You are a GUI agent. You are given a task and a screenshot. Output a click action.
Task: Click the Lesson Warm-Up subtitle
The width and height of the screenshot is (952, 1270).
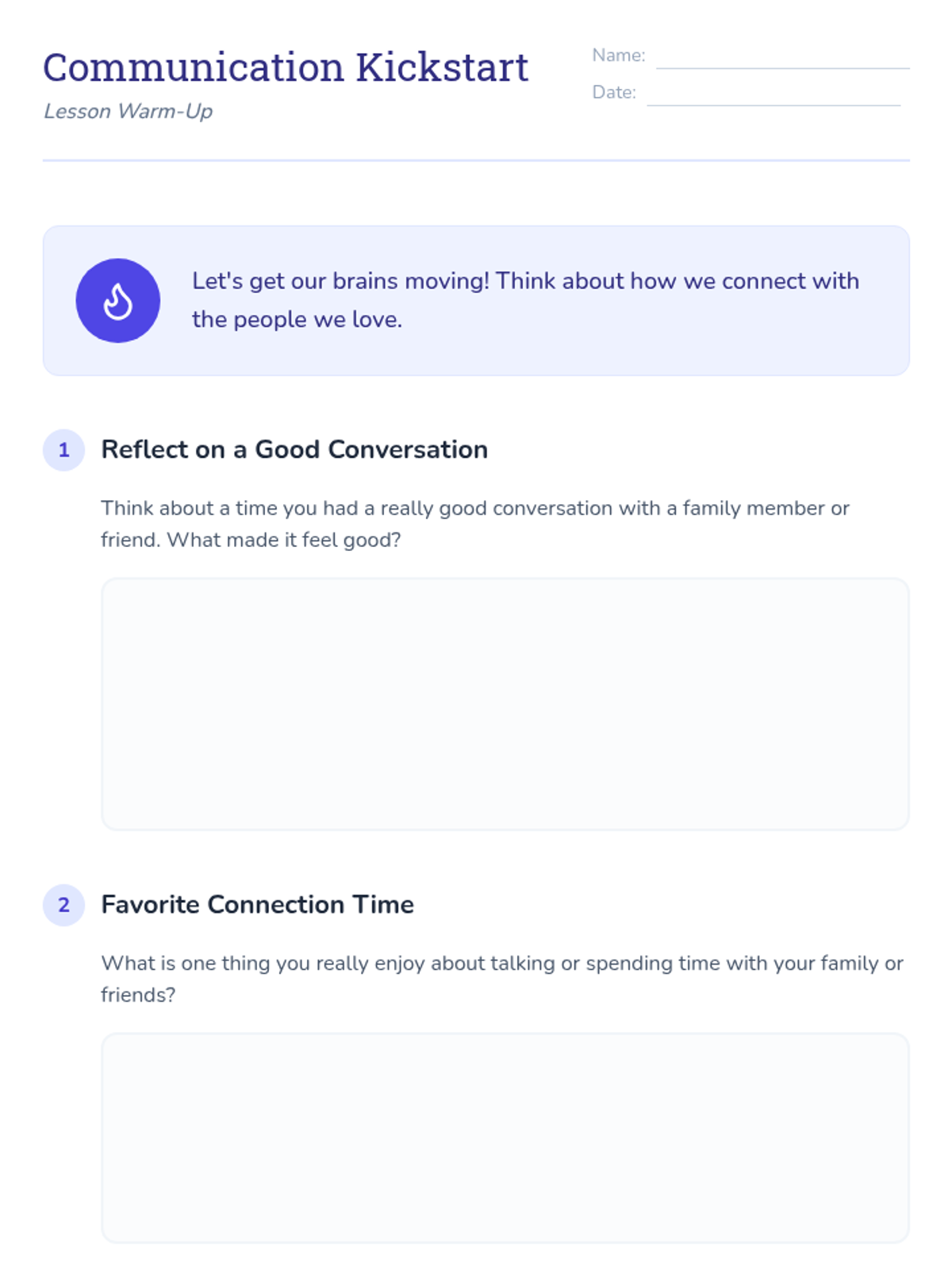[129, 111]
